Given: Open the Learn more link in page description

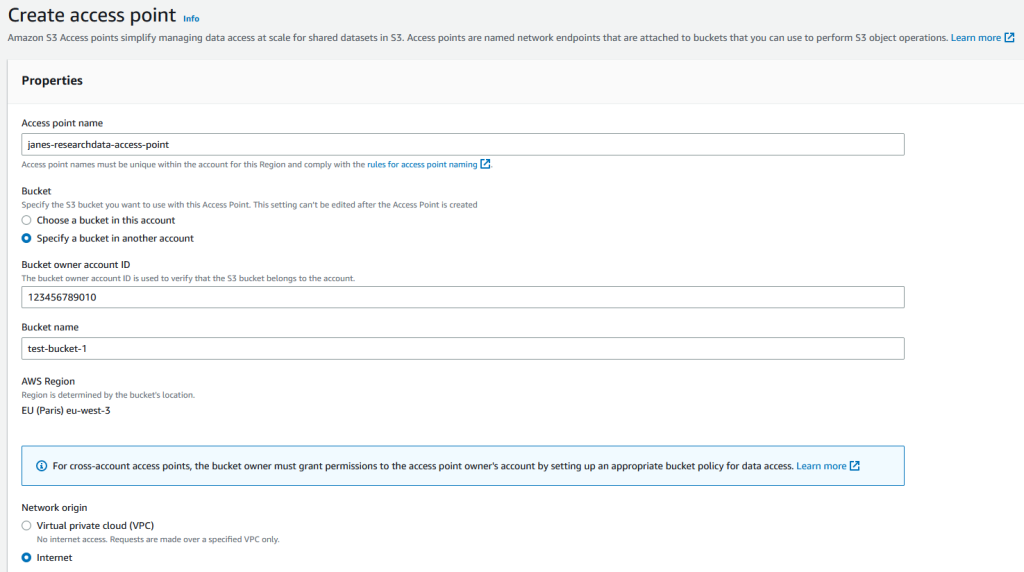Looking at the screenshot, I should (975, 38).
